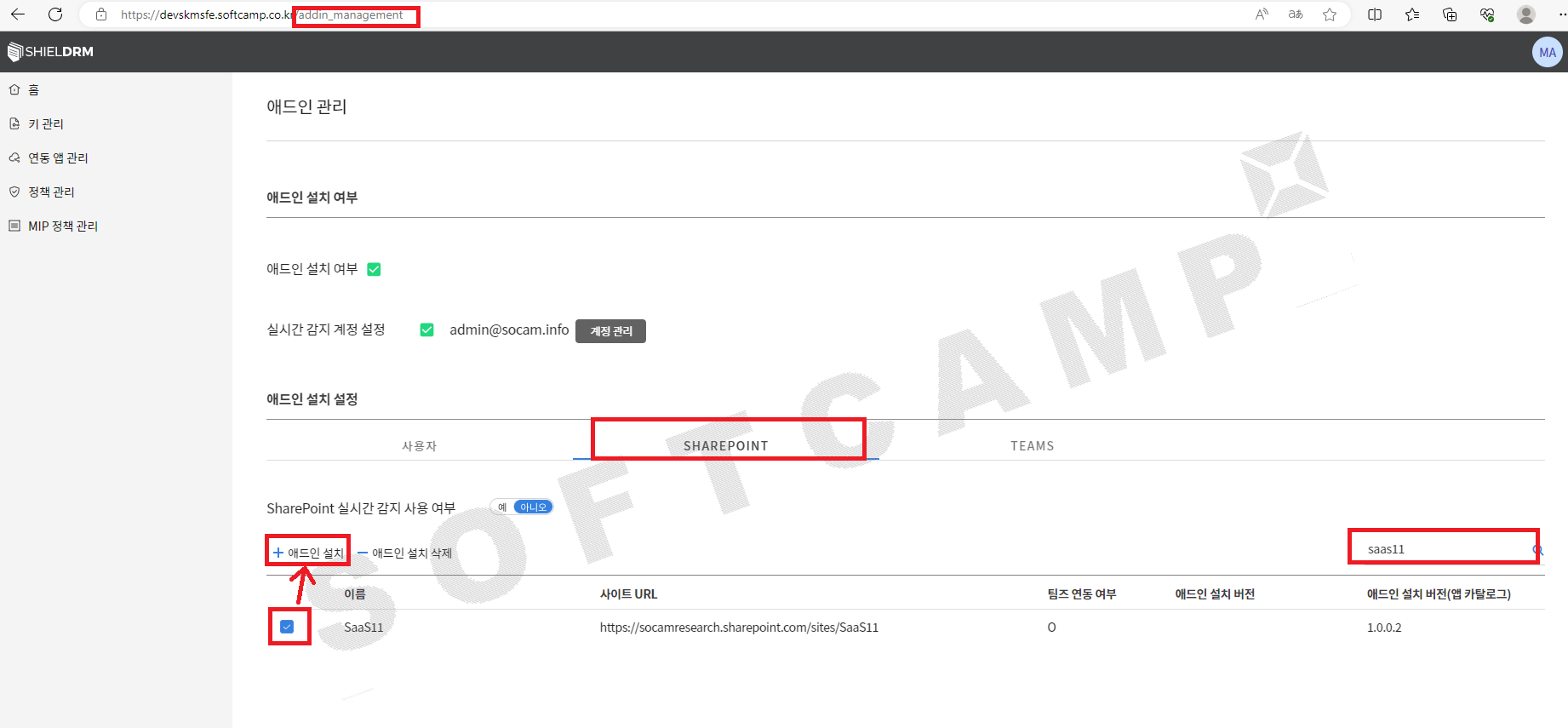Open the browser profile avatar
This screenshot has width=1568, height=728.
1526,14
